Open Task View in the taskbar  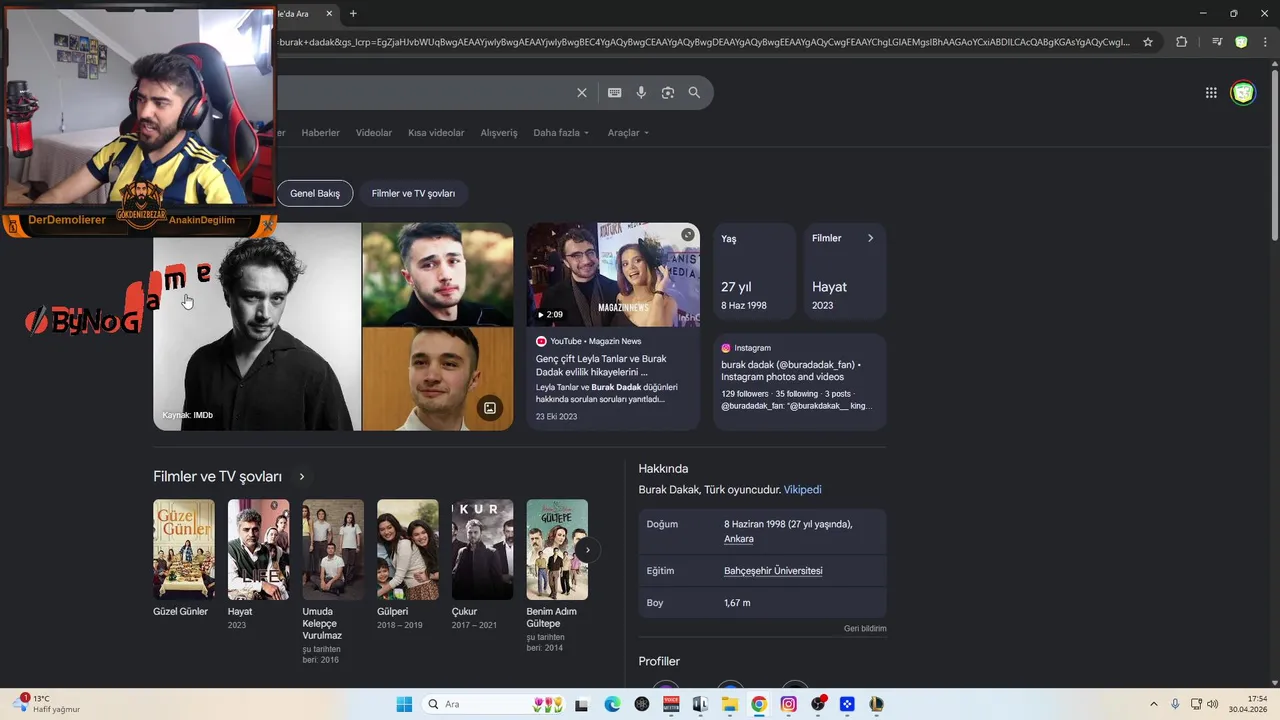pyautogui.click(x=582, y=704)
